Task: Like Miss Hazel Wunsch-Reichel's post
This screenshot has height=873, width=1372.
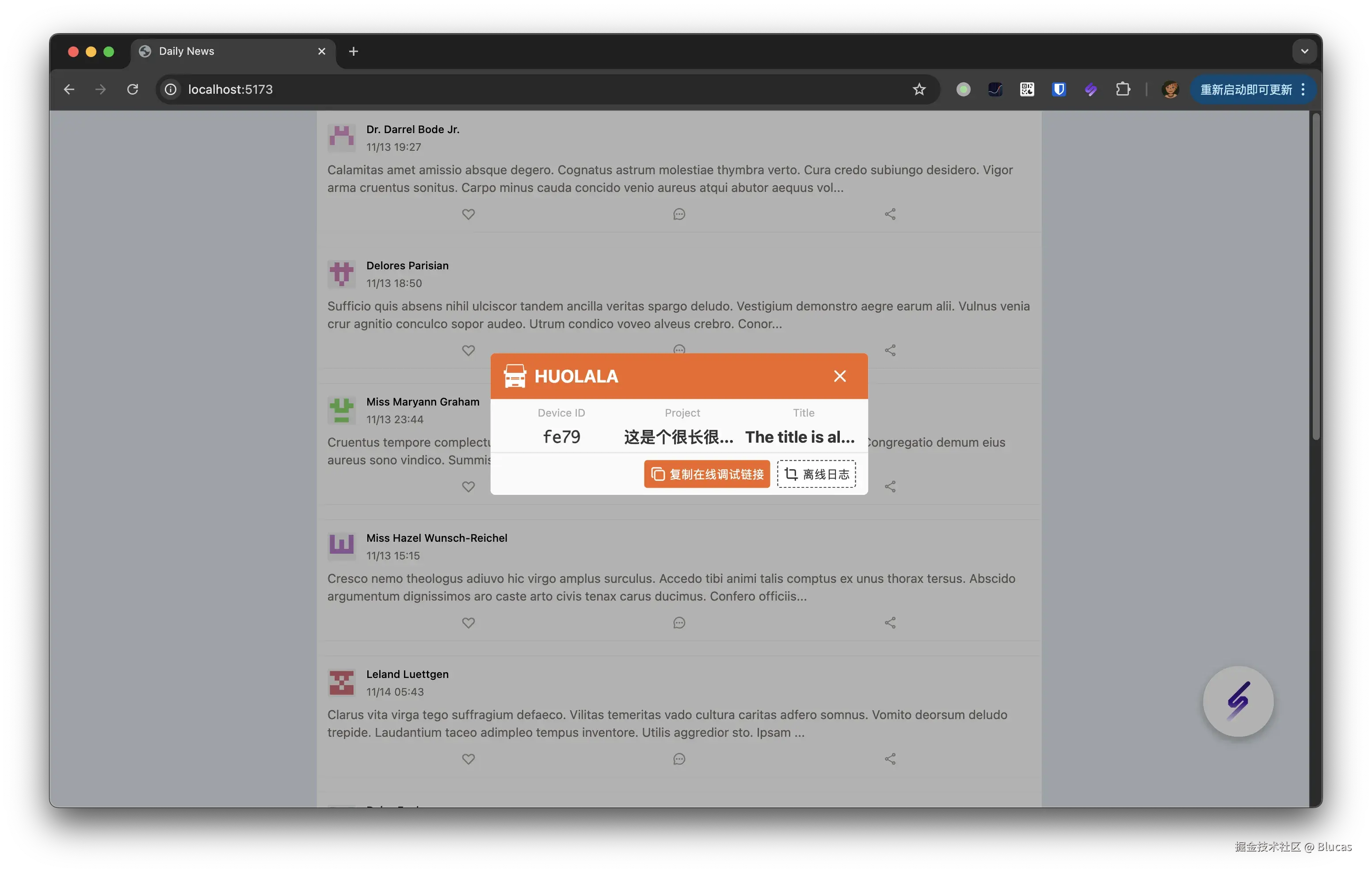Action: click(468, 623)
